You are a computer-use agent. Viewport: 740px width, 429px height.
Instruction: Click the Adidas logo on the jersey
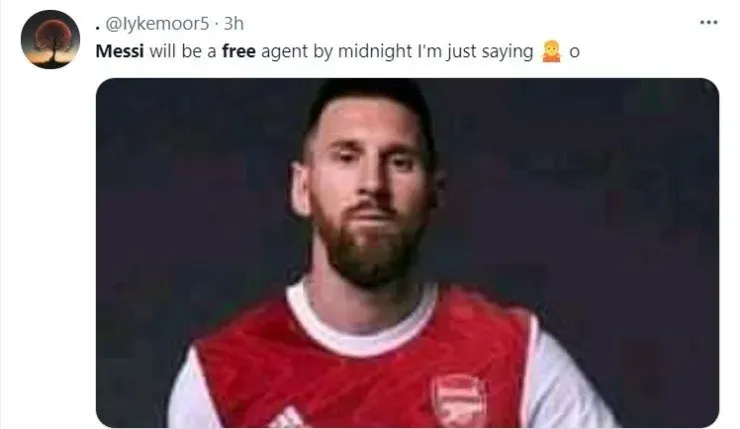coord(289,416)
